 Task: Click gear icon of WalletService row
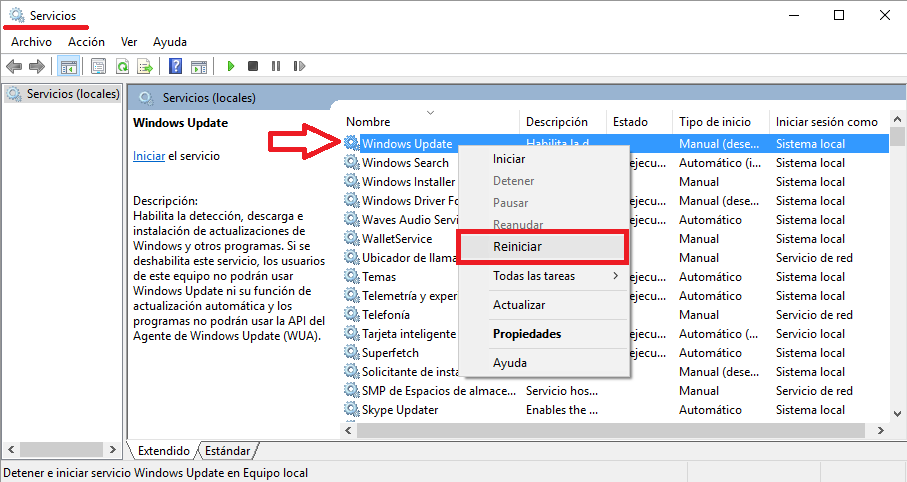[x=352, y=238]
